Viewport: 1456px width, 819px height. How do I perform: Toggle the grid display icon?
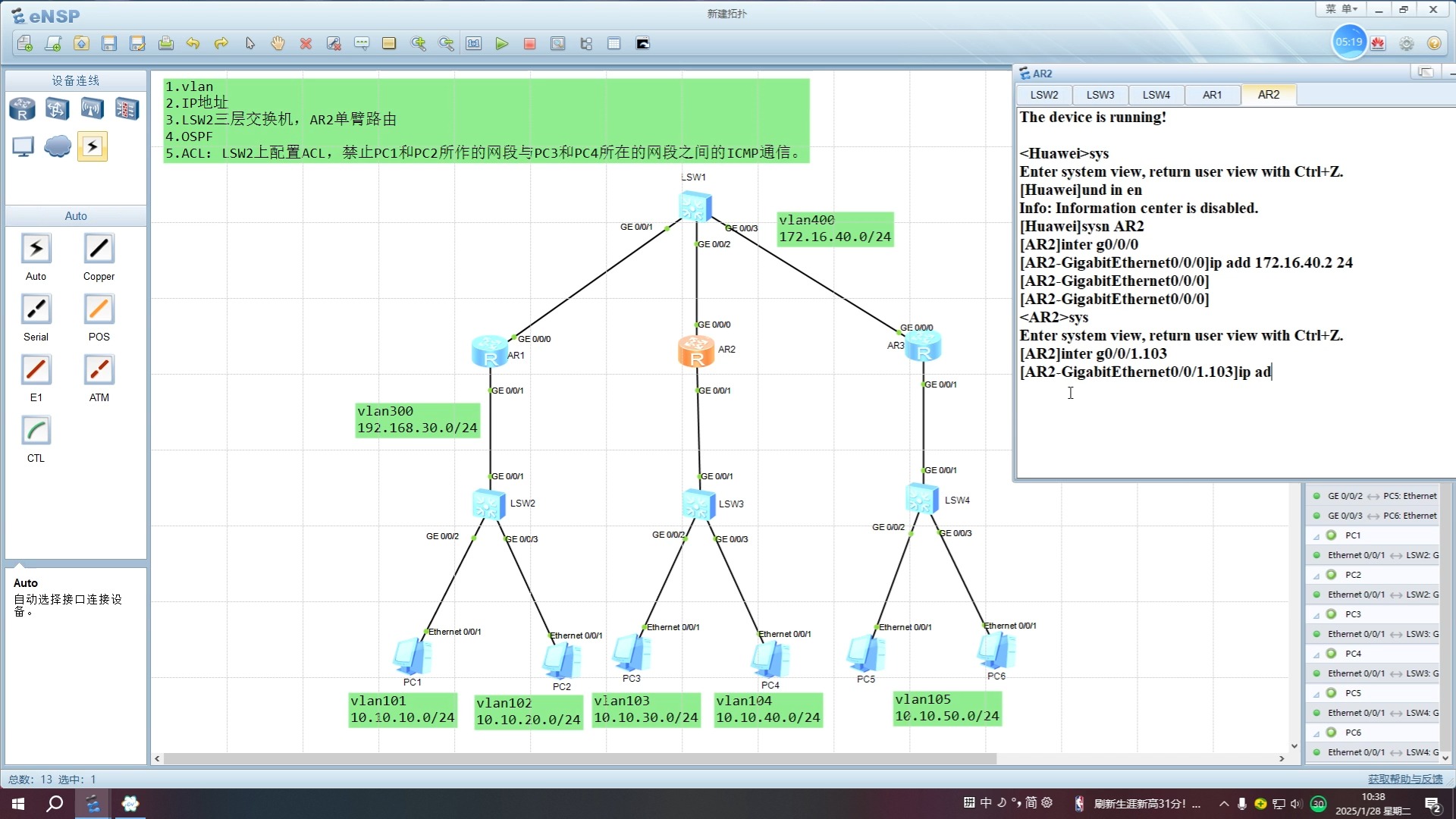[613, 43]
